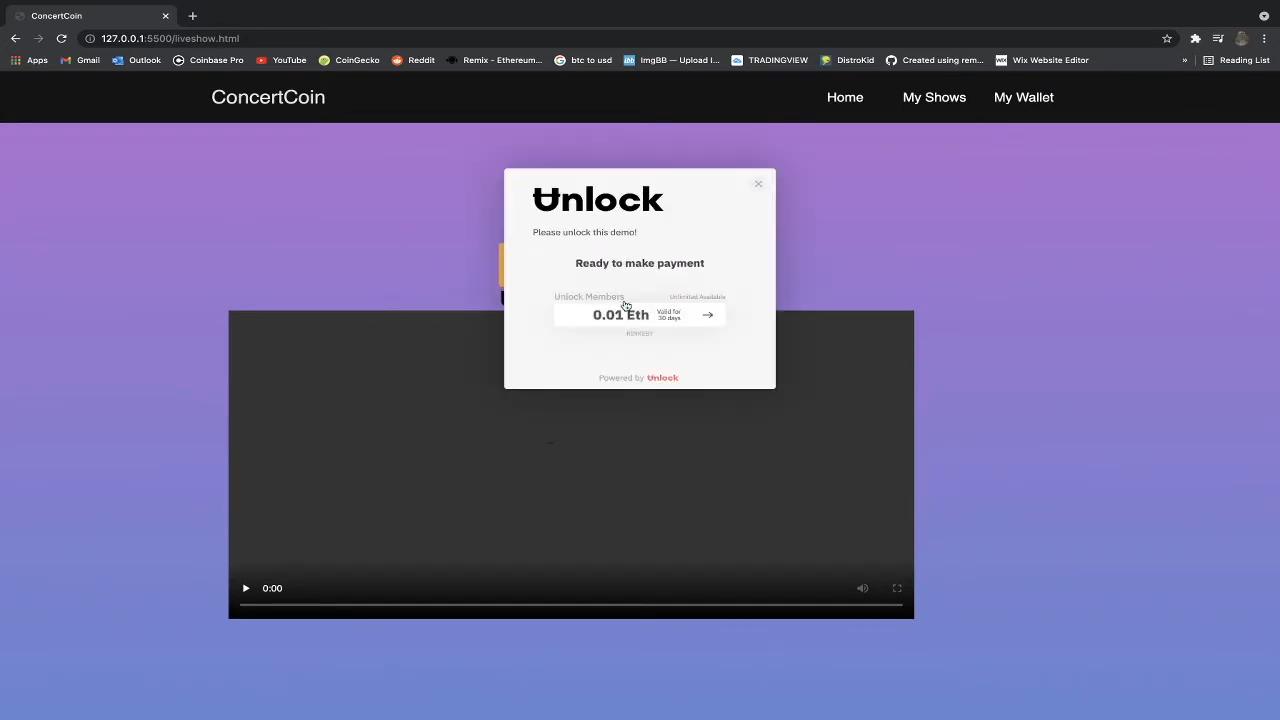Open the My Wallet nav item
Viewport: 1280px width, 720px height.
(x=1024, y=97)
